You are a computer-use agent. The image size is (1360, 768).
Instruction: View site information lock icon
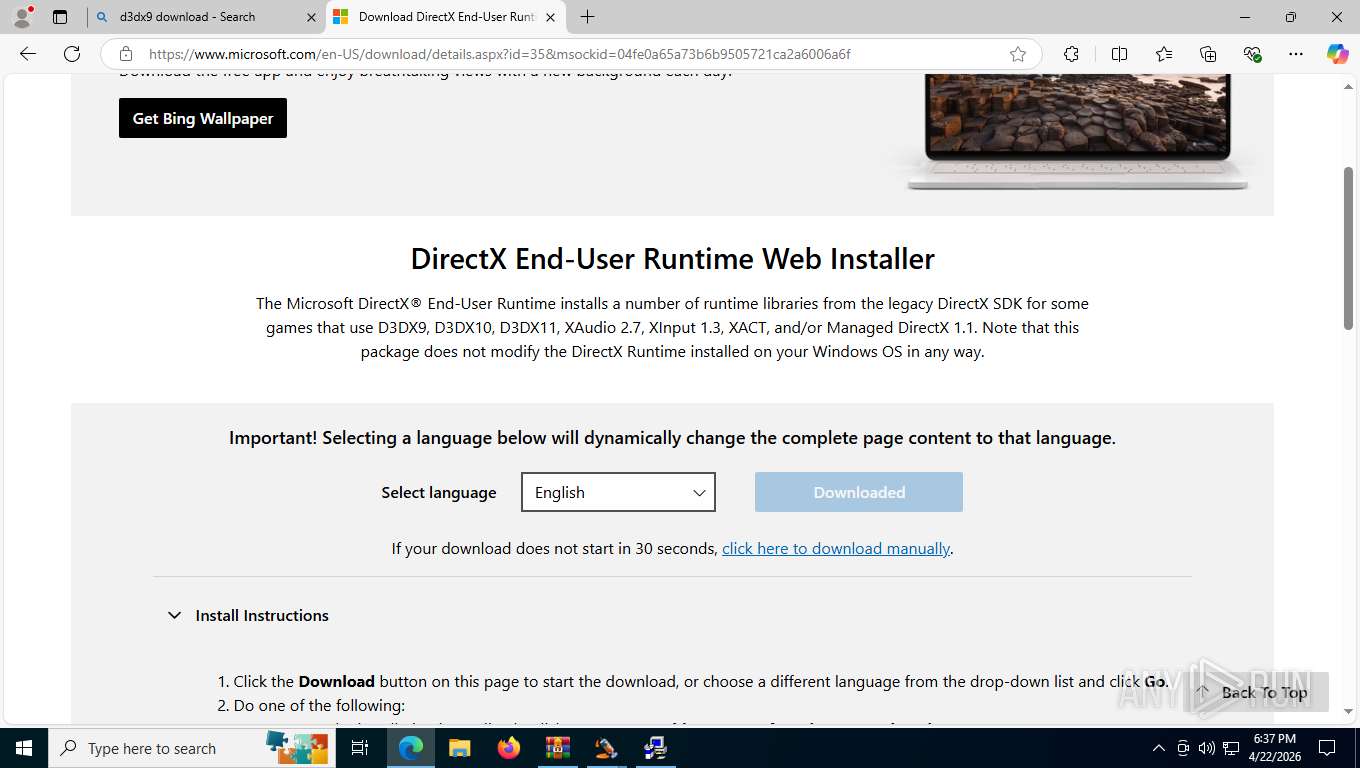125,54
